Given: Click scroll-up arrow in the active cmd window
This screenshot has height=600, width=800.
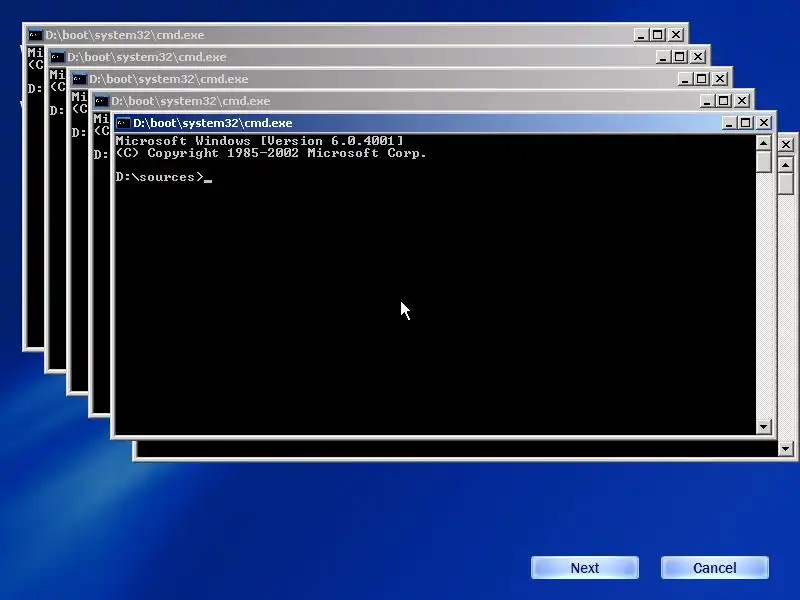Looking at the screenshot, I should 763,143.
